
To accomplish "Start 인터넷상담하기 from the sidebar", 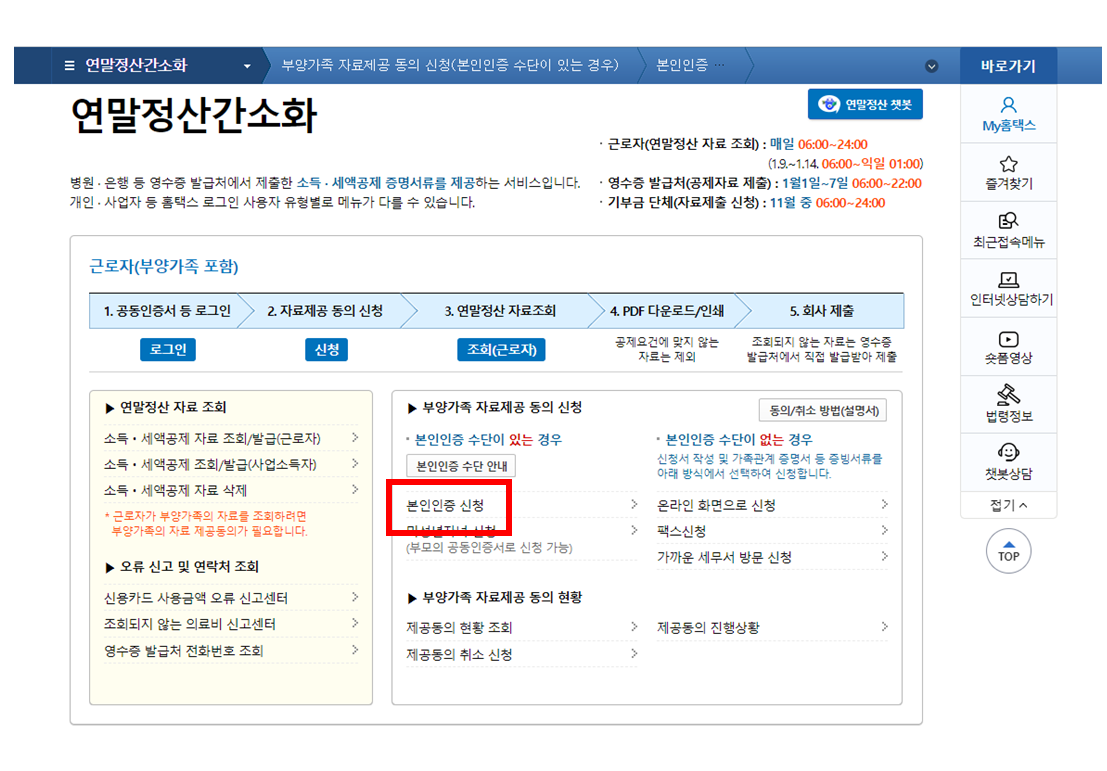I will pos(1009,289).
